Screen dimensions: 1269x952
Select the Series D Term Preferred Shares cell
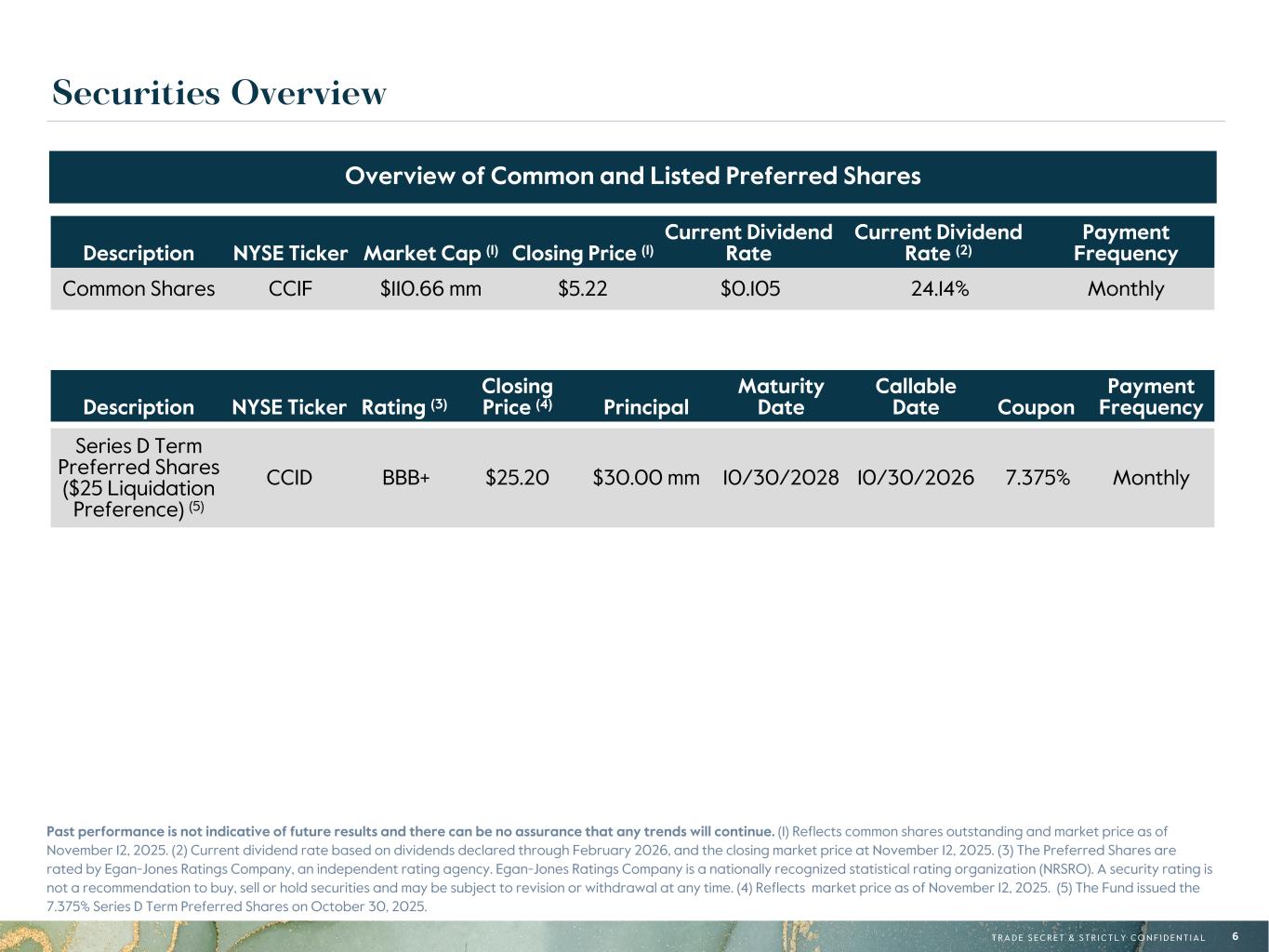click(x=139, y=477)
